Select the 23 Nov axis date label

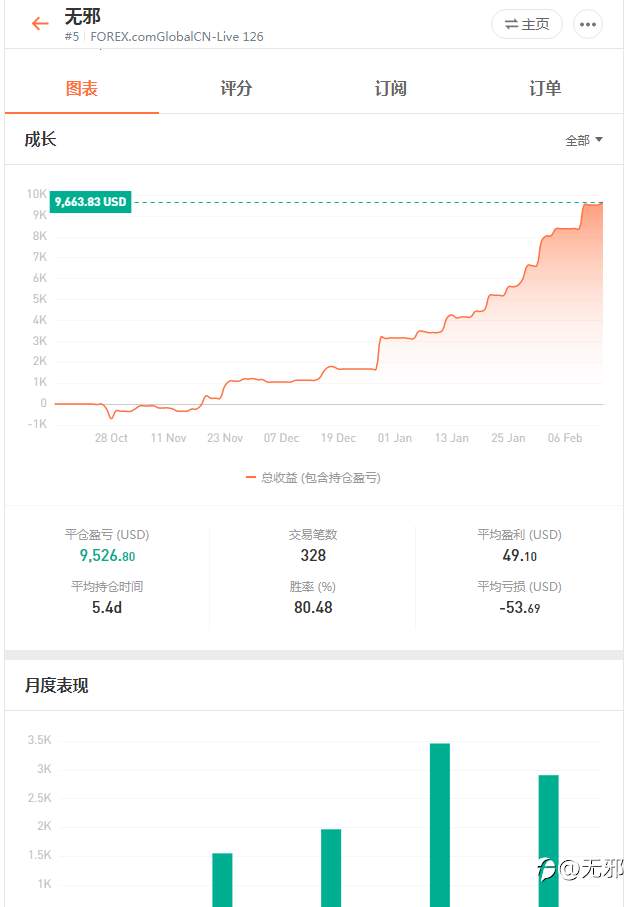coord(225,438)
